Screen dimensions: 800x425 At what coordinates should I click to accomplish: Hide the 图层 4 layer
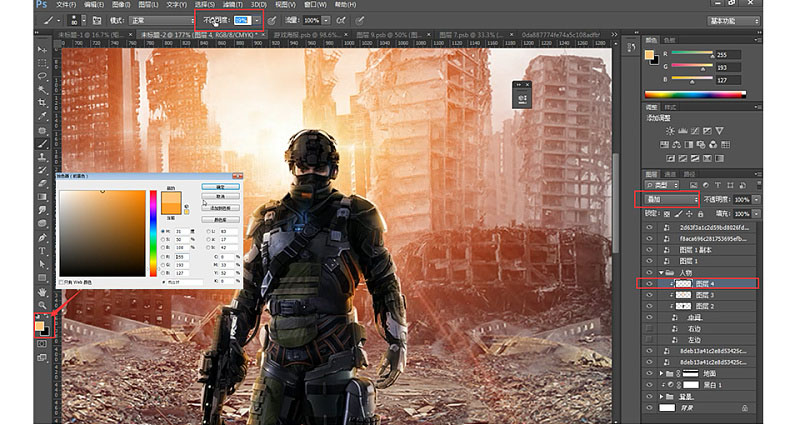point(649,284)
